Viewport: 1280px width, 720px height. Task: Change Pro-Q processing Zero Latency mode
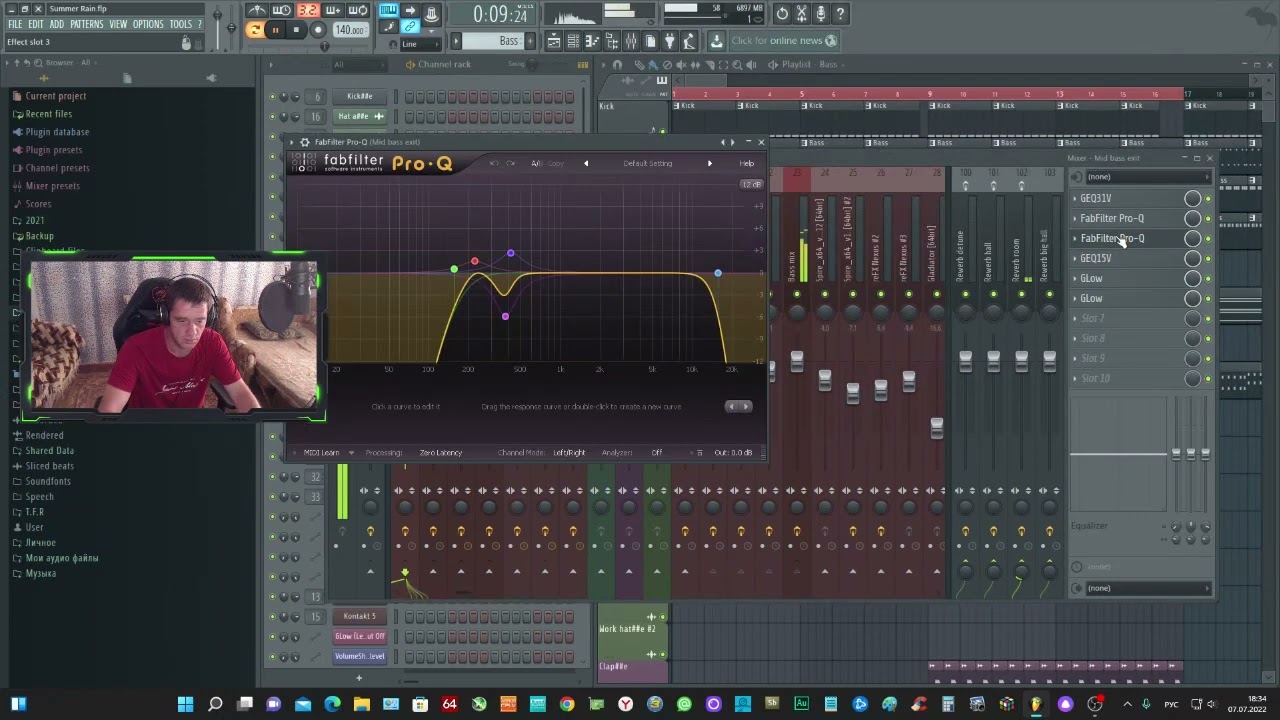[x=441, y=453]
